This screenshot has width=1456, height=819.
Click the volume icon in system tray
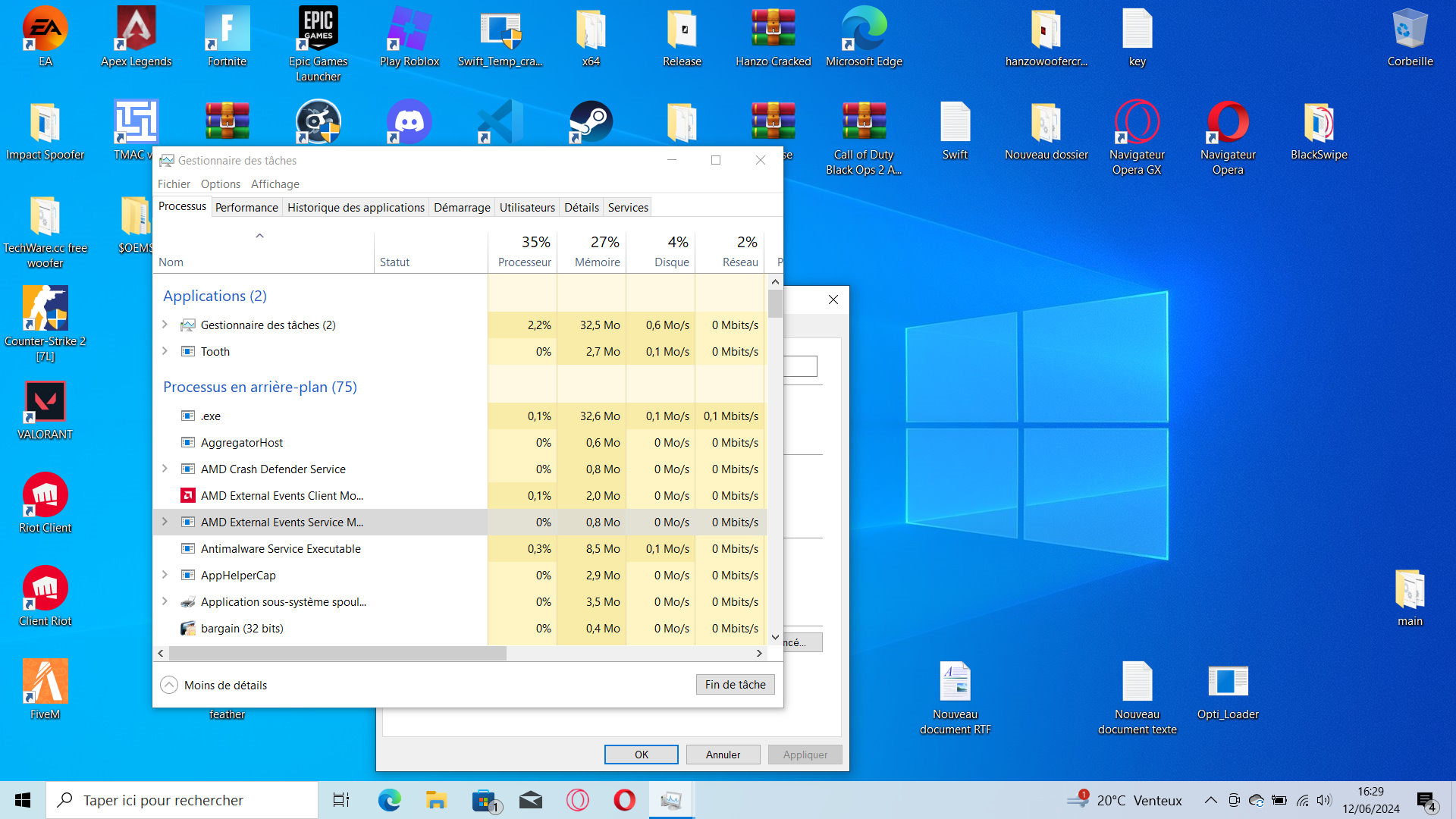click(x=1324, y=800)
